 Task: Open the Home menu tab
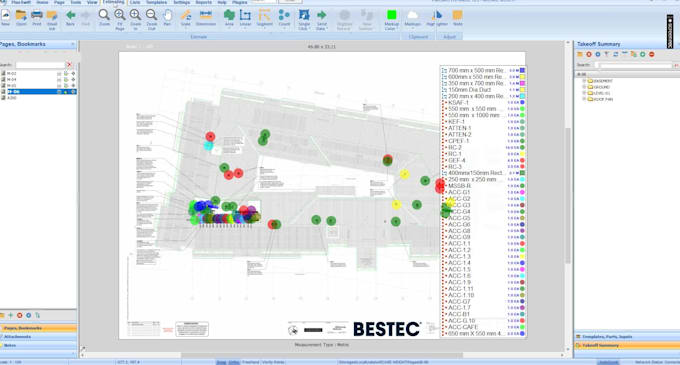coord(42,2)
